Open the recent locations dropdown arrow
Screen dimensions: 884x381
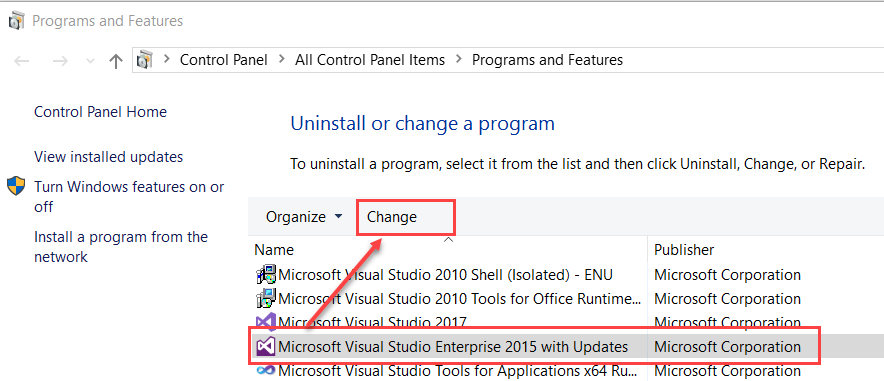(90, 61)
